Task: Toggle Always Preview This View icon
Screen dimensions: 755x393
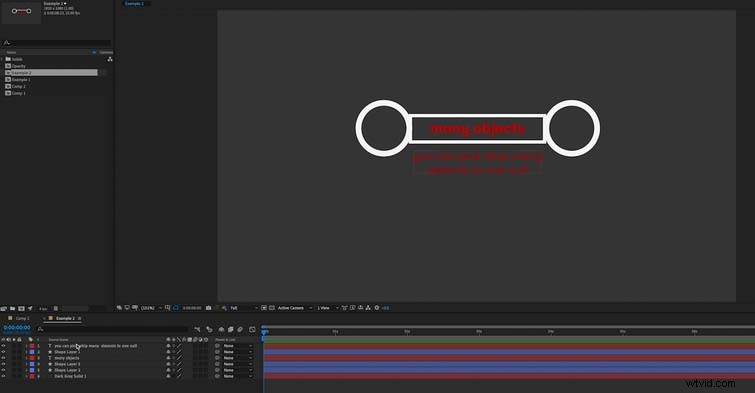Action: click(119, 308)
